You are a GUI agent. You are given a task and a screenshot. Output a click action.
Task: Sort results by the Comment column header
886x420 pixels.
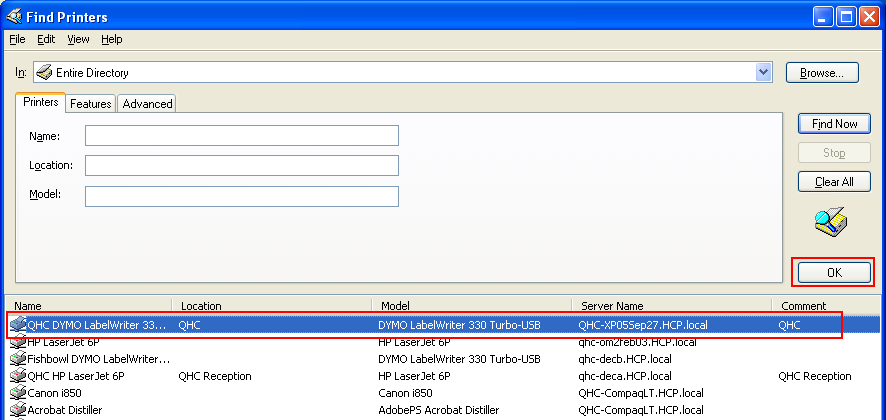point(827,305)
